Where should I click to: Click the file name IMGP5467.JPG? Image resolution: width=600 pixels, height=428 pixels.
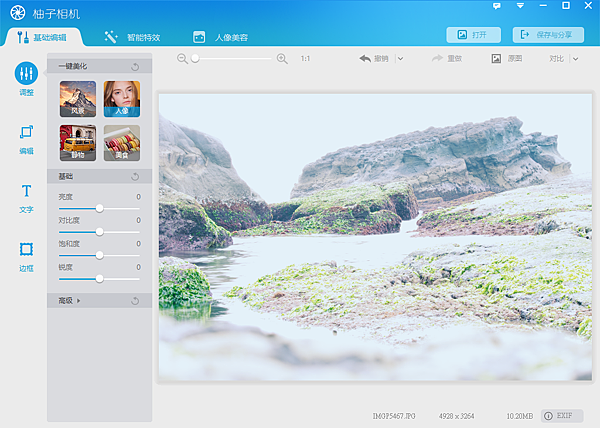394,416
